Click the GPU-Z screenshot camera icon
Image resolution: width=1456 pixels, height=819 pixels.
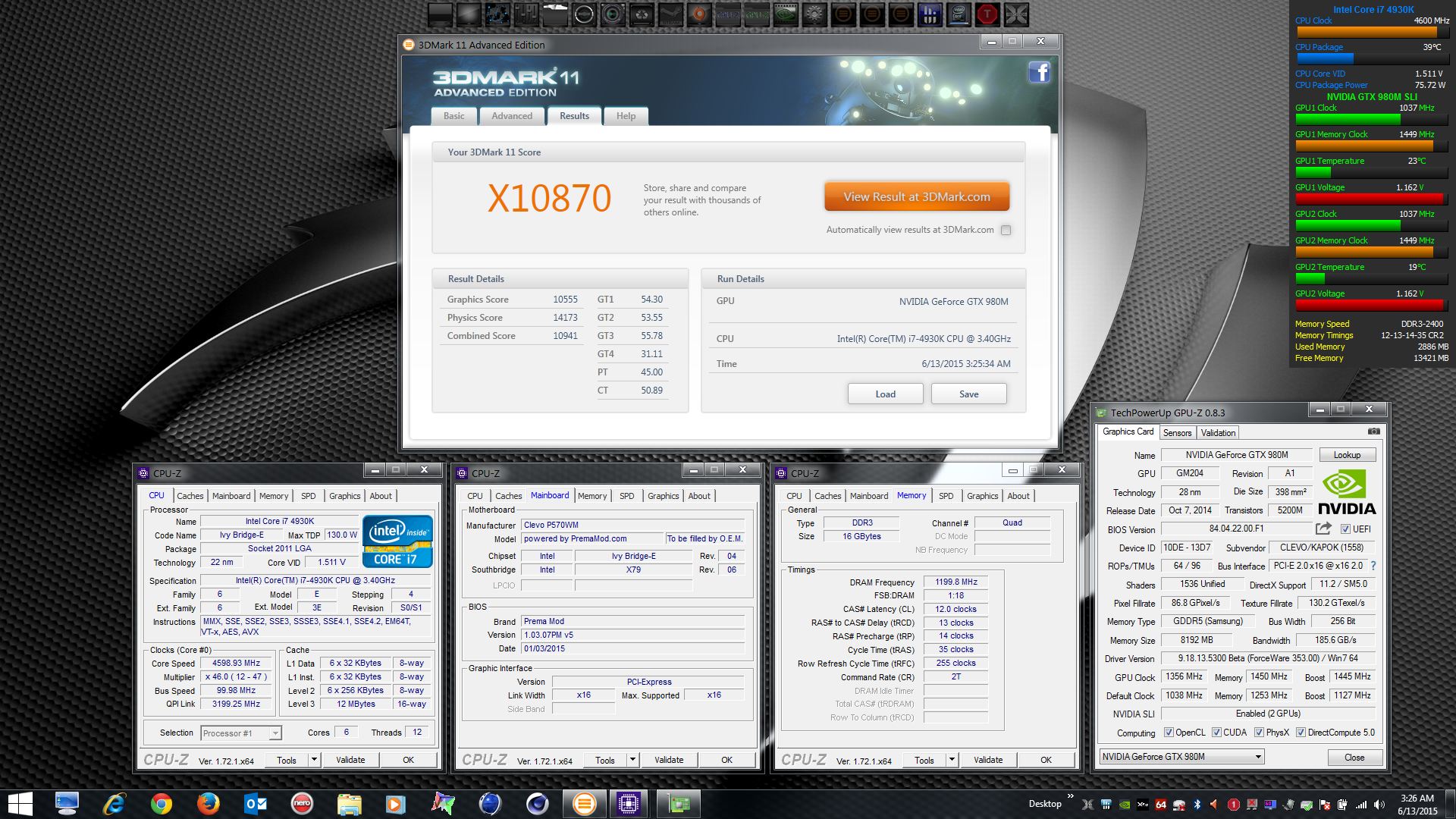pyautogui.click(x=1373, y=431)
